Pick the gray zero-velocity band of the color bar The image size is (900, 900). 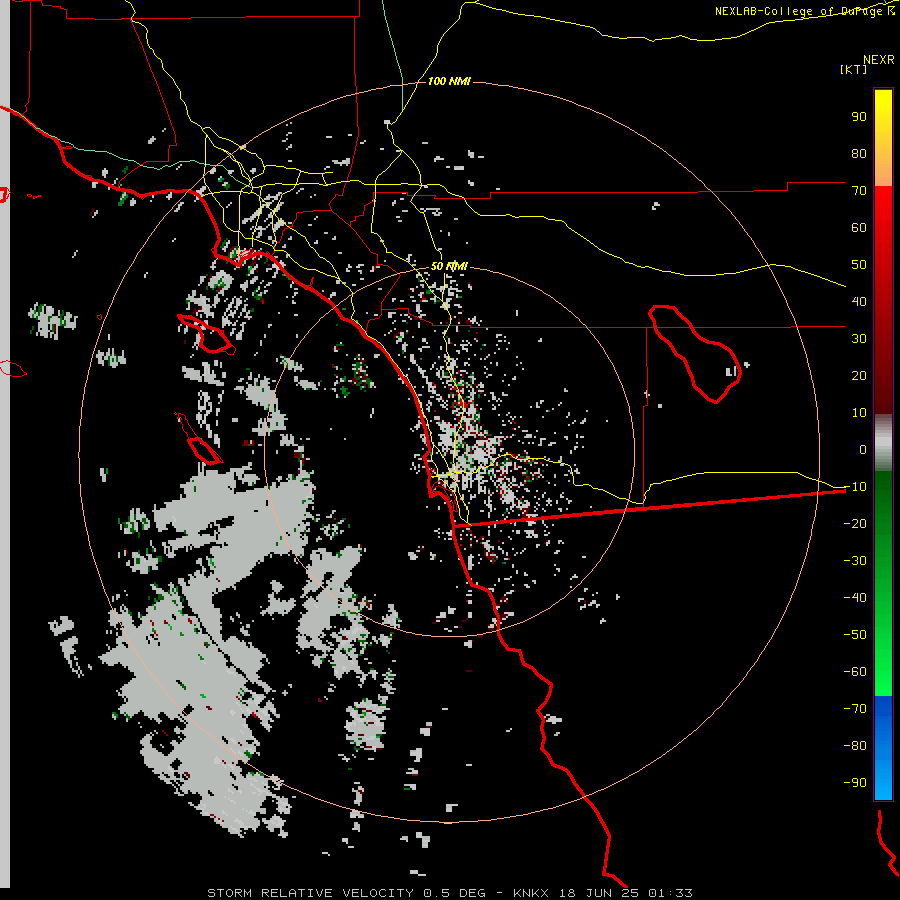click(x=883, y=443)
